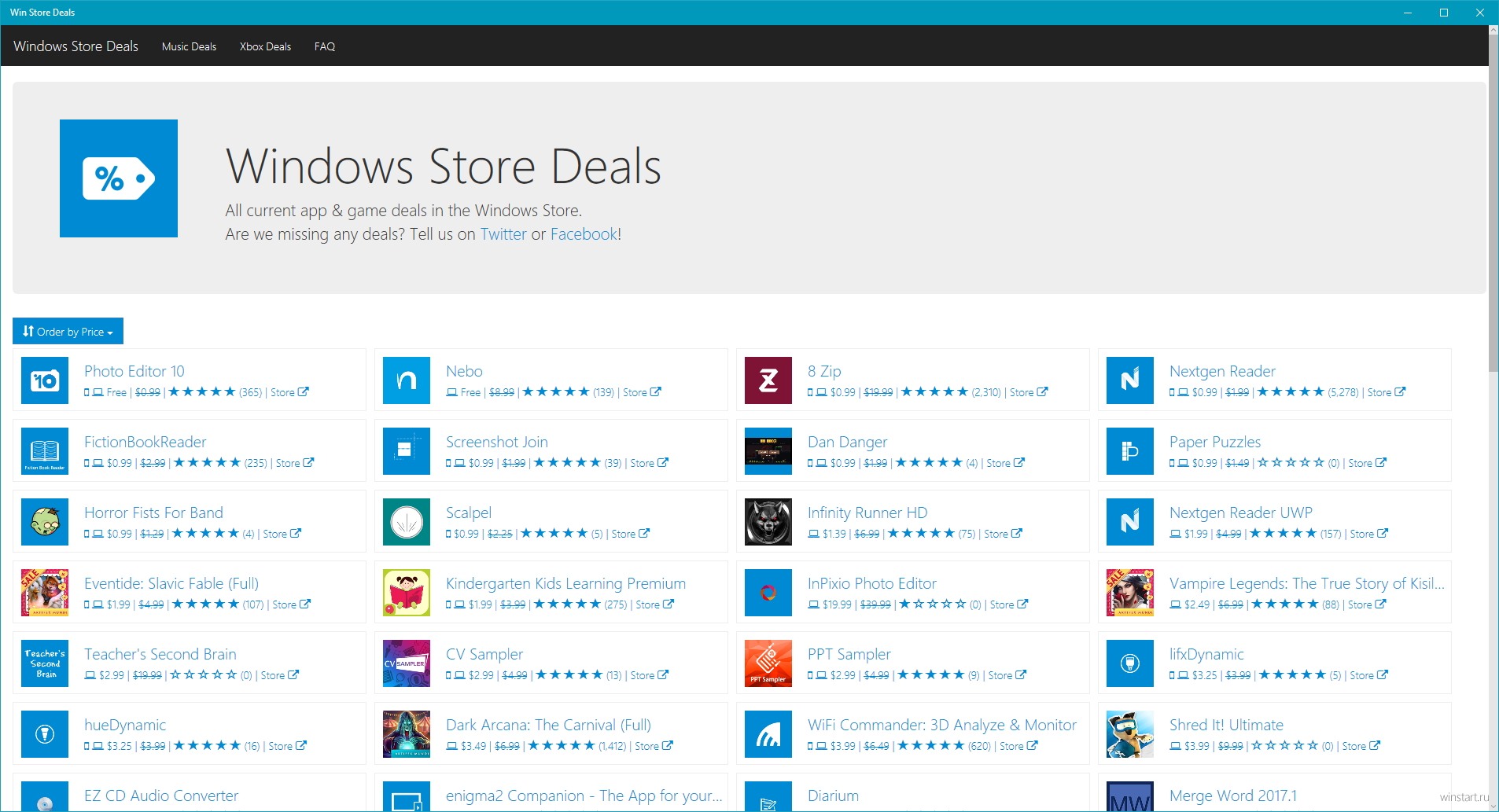1499x812 pixels.
Task: Click Kindergarten Kids Learning Premium icon
Action: pos(407,593)
